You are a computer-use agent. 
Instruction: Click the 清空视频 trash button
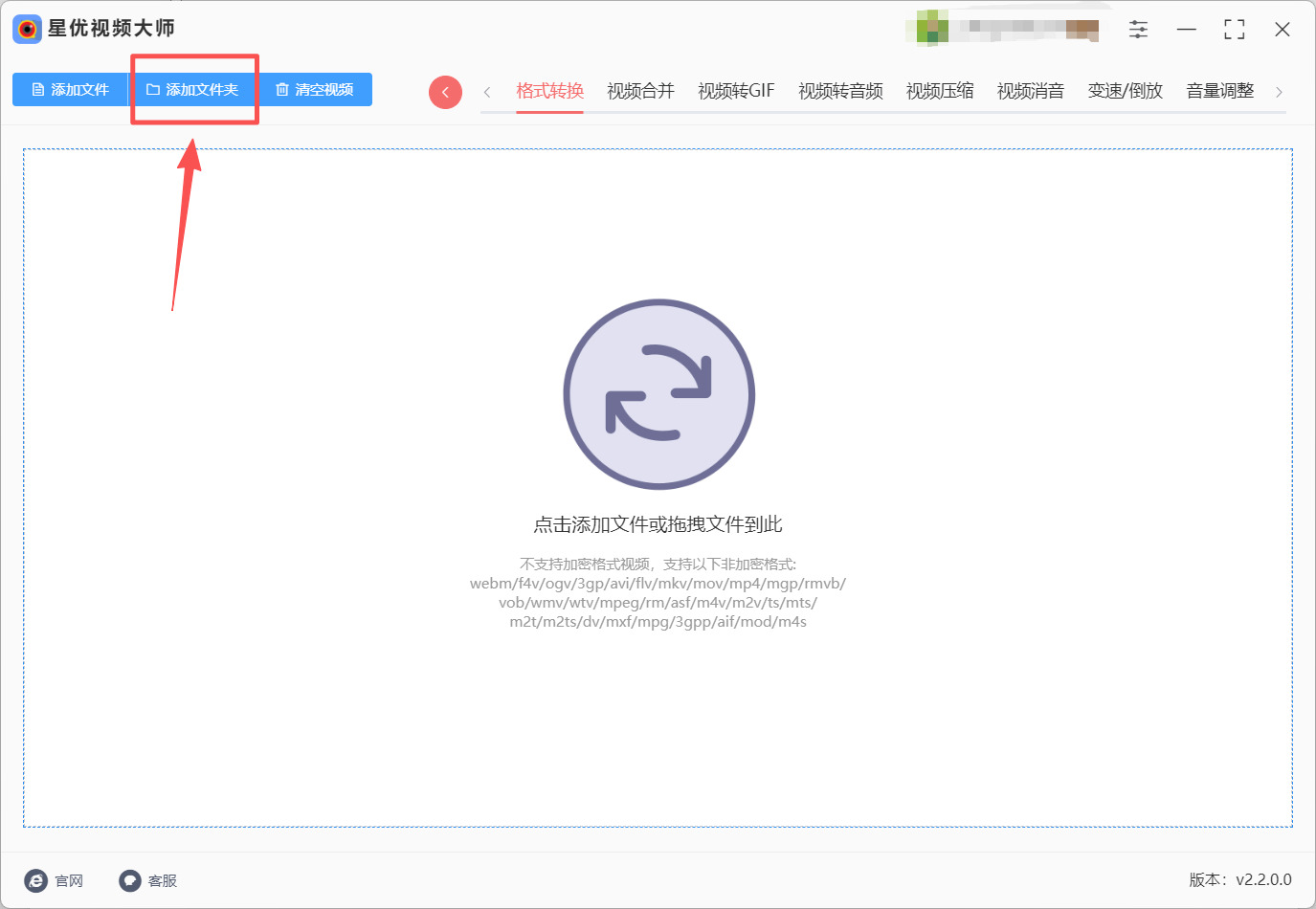(315, 90)
